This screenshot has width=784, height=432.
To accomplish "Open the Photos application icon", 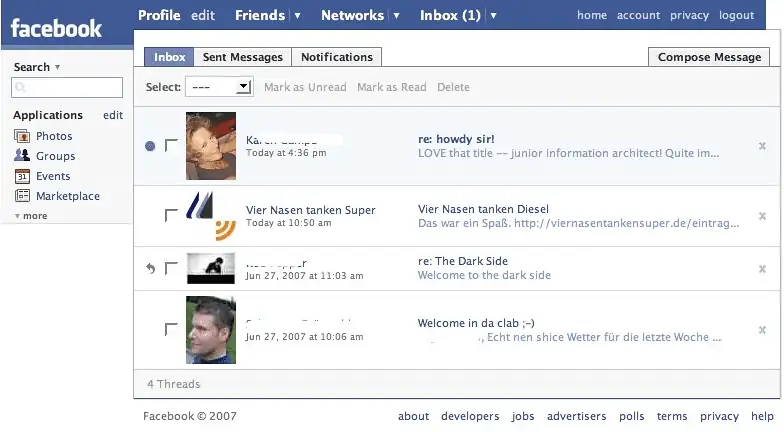I will (22, 136).
